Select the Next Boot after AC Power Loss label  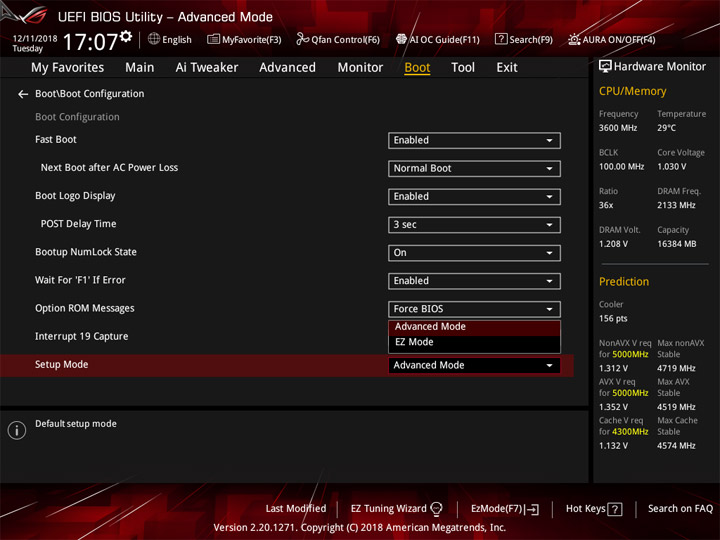tap(109, 168)
